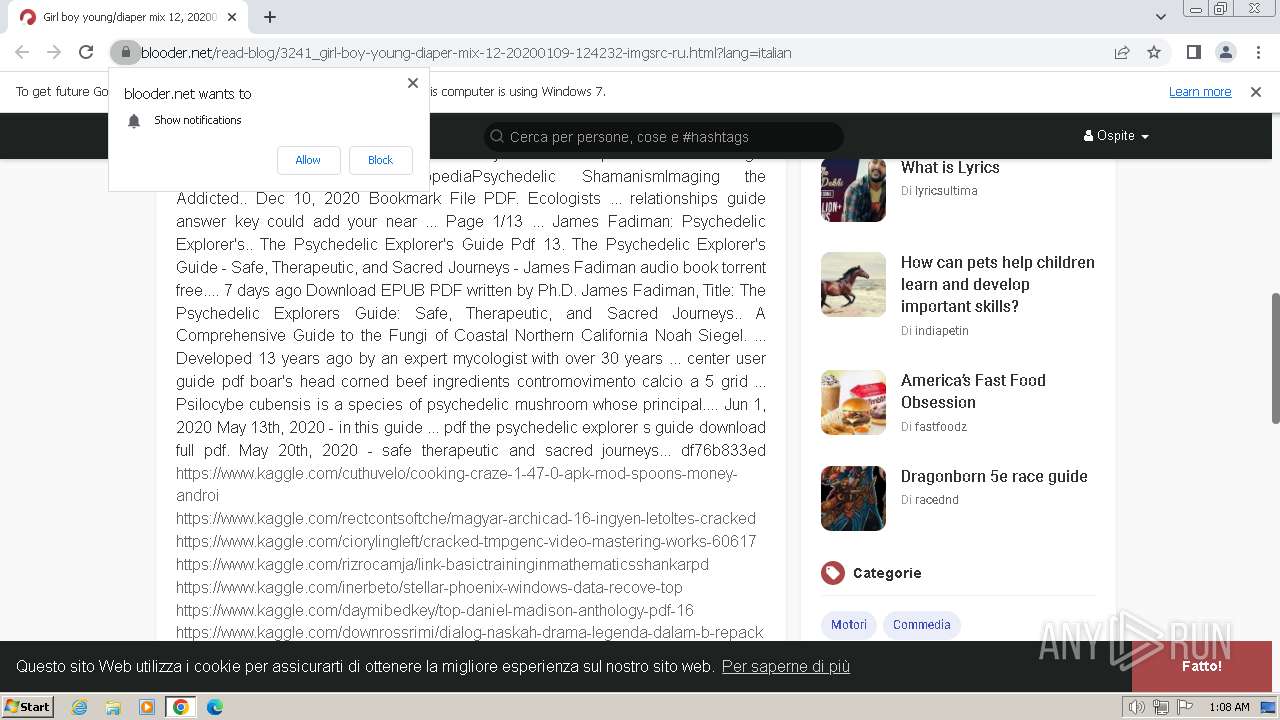
Task: Go back using the browser back arrow
Action: pyautogui.click(x=22, y=52)
